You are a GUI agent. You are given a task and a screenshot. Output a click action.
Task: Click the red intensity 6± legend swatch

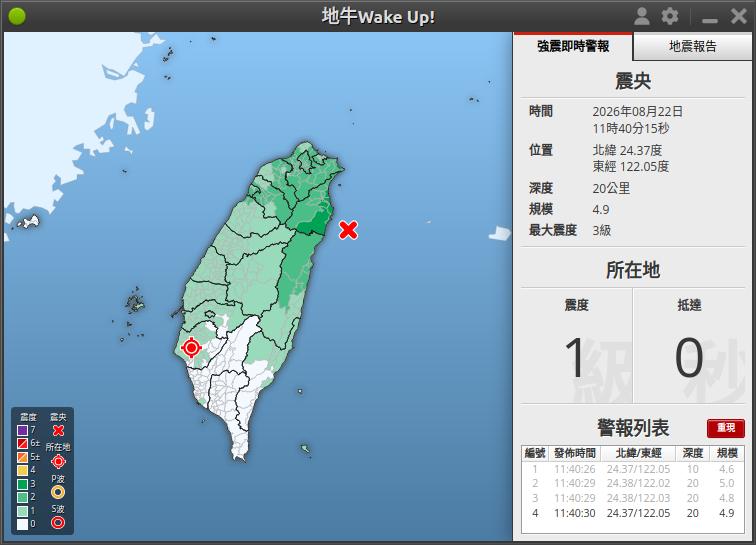point(23,443)
